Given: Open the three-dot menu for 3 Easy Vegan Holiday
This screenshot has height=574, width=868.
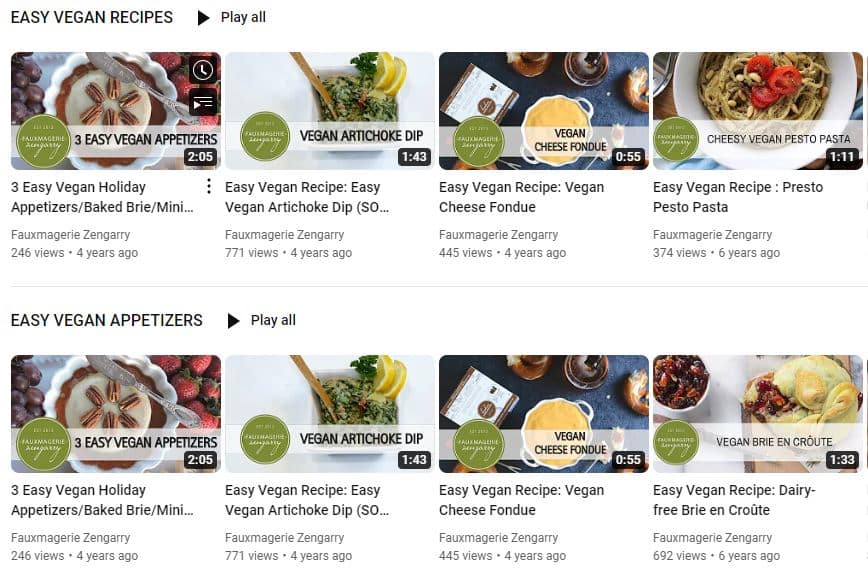Looking at the screenshot, I should [209, 187].
